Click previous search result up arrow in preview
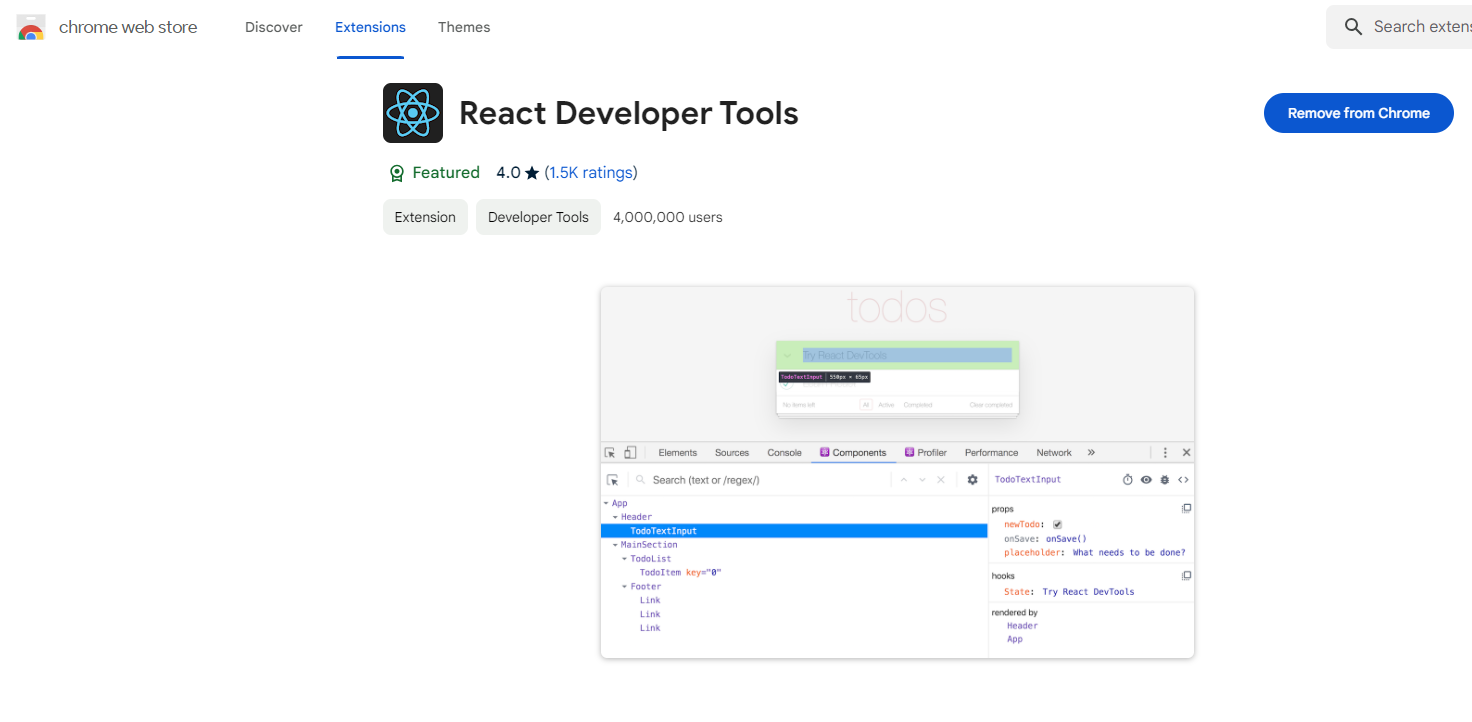The width and height of the screenshot is (1472, 722). click(904, 480)
